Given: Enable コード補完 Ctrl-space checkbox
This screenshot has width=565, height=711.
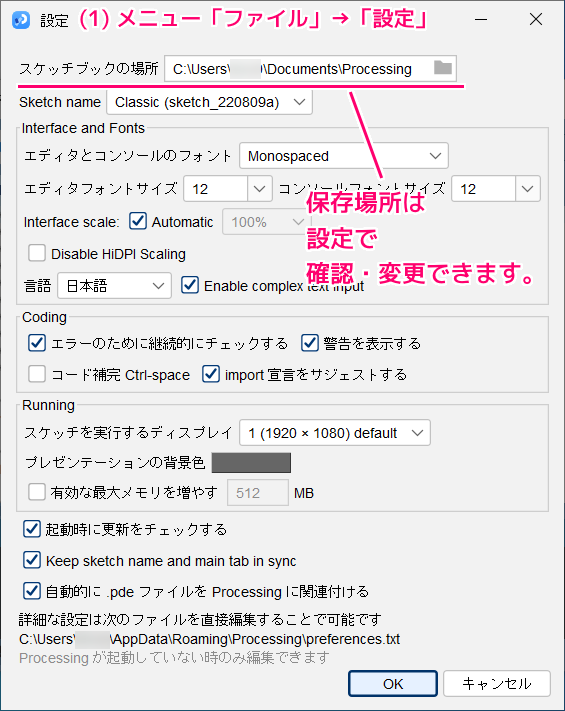Looking at the screenshot, I should (37, 374).
